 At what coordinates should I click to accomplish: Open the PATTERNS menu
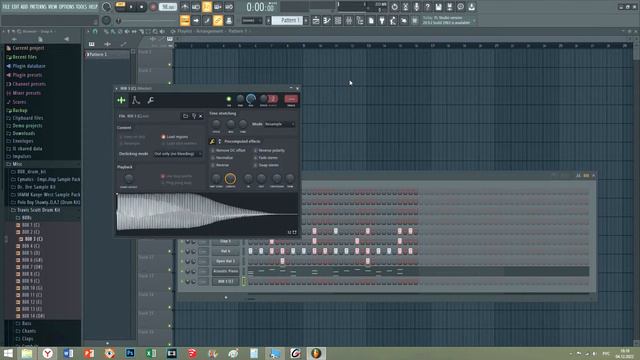click(x=38, y=7)
